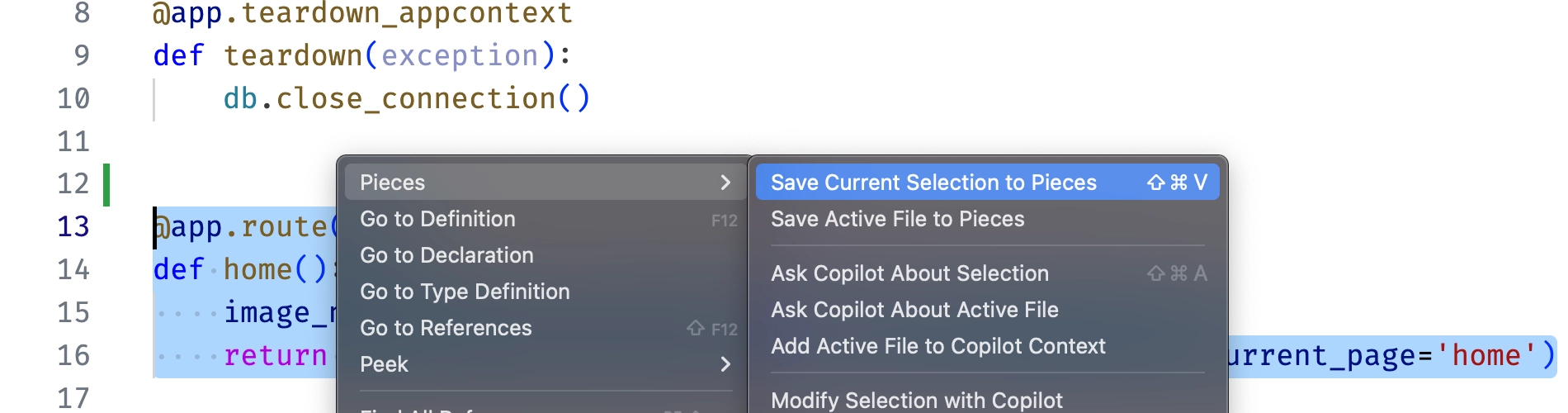Image resolution: width=1568 pixels, height=413 pixels.
Task: Click the close_connection method call
Action: [x=415, y=98]
